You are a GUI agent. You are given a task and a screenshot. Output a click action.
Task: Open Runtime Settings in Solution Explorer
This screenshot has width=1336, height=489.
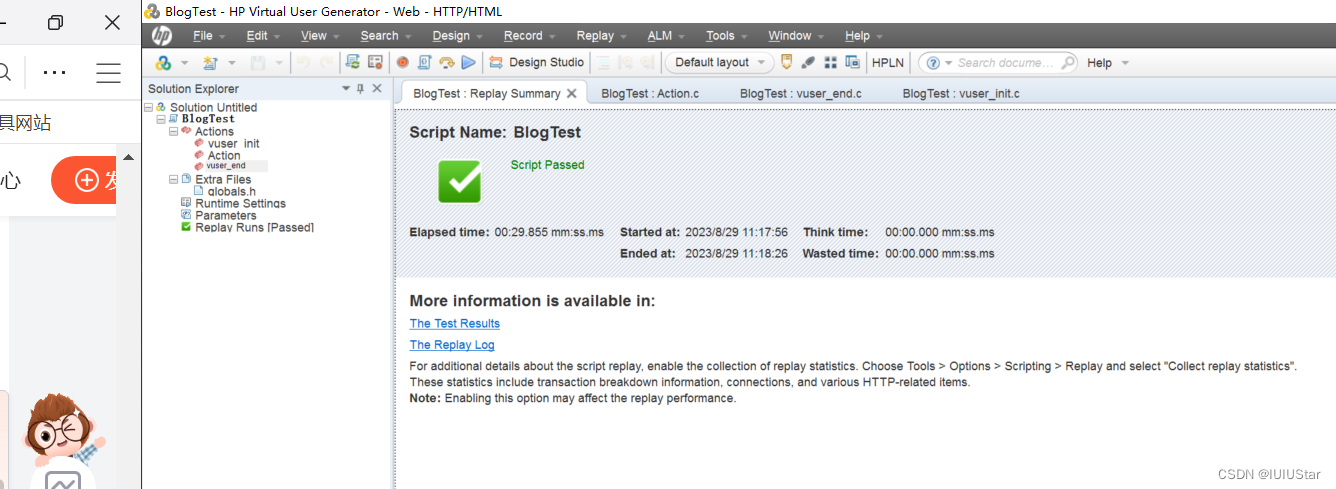point(240,203)
